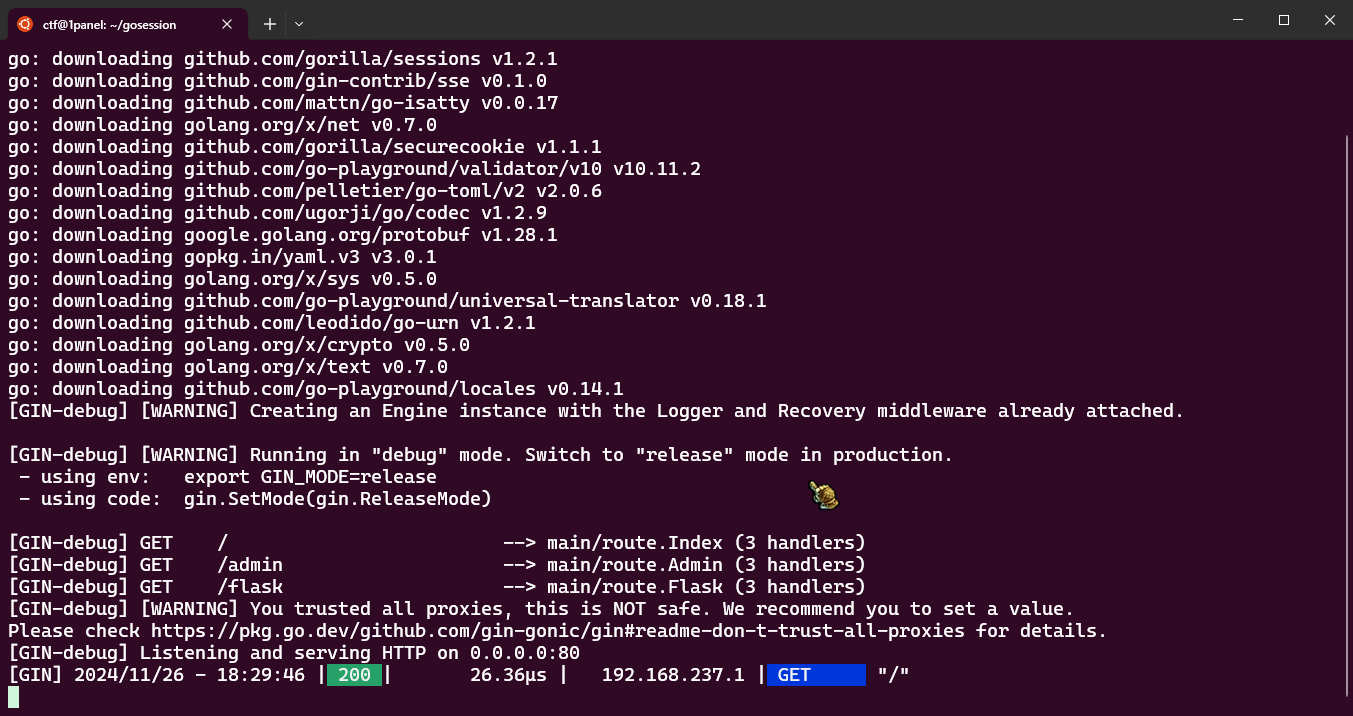The width and height of the screenshot is (1353, 716).
Task: Open the pkg.go.dev gin-gonic proxies link
Action: click(558, 631)
